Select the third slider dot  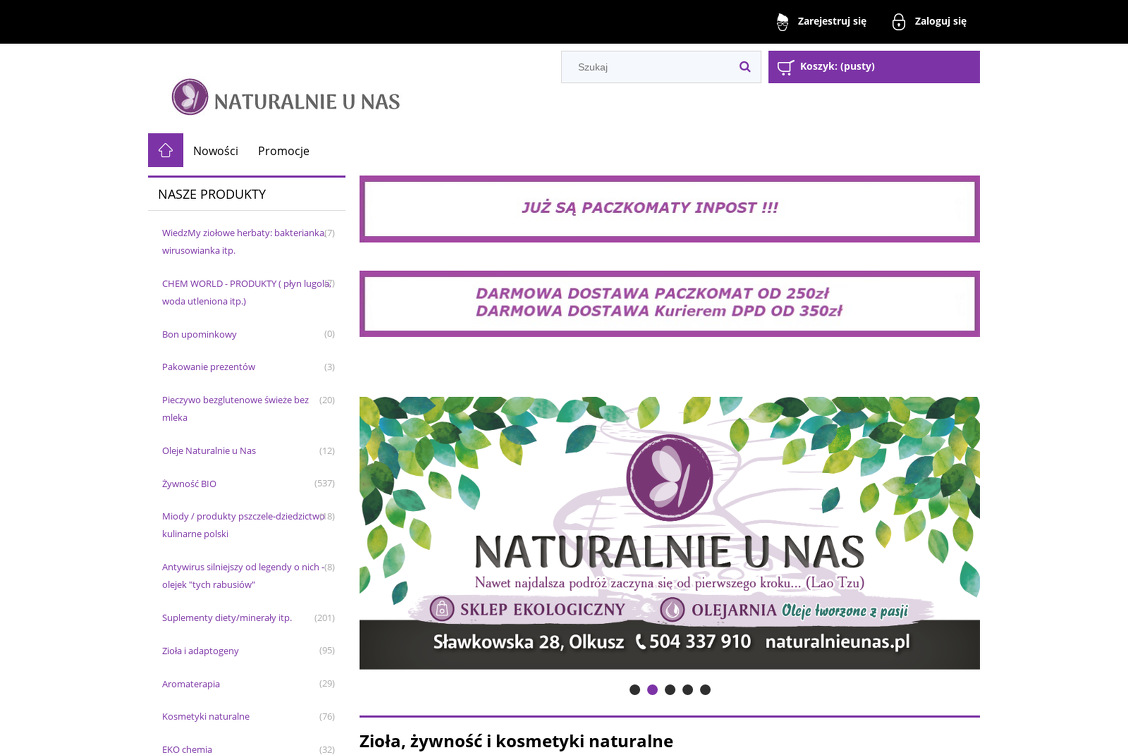click(x=670, y=690)
